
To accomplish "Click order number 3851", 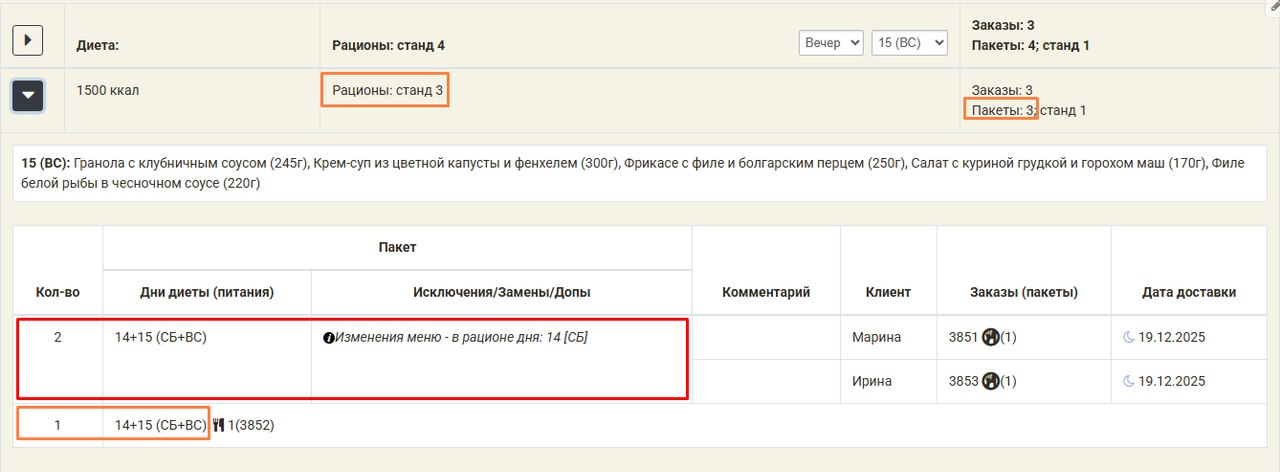I will pyautogui.click(x=963, y=338).
